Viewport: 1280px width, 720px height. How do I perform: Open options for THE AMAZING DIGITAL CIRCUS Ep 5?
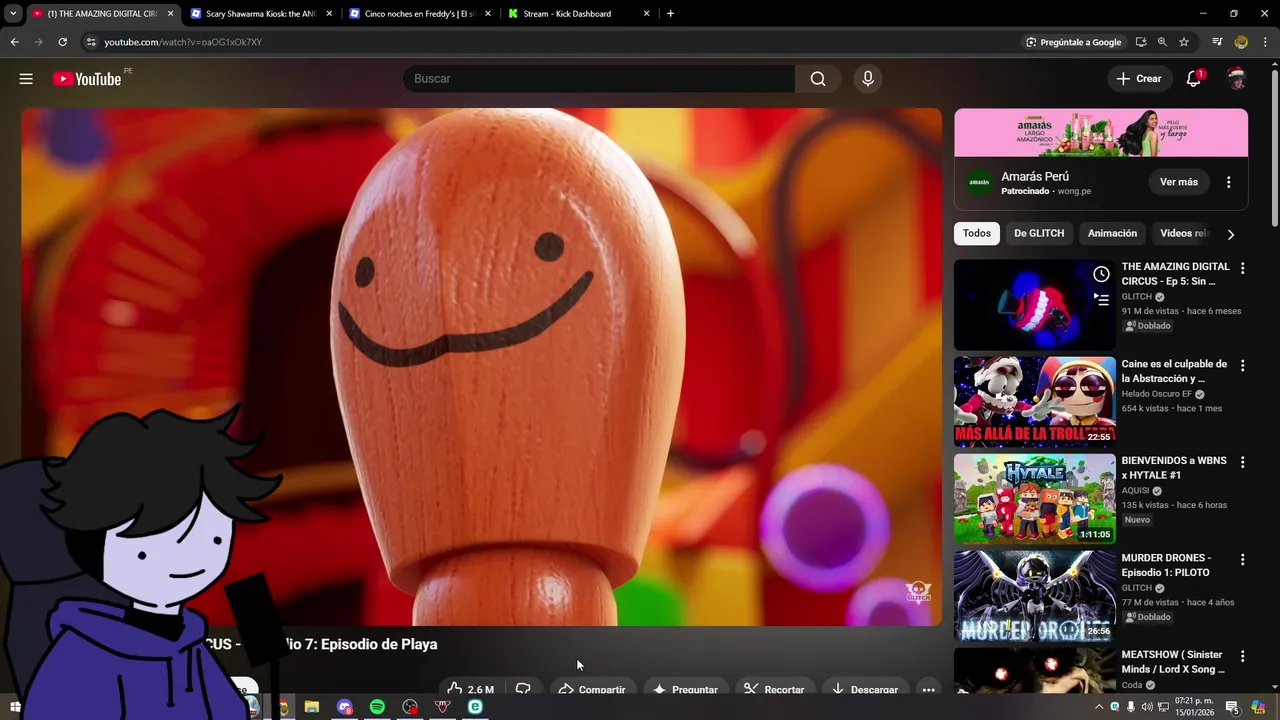tap(1243, 269)
